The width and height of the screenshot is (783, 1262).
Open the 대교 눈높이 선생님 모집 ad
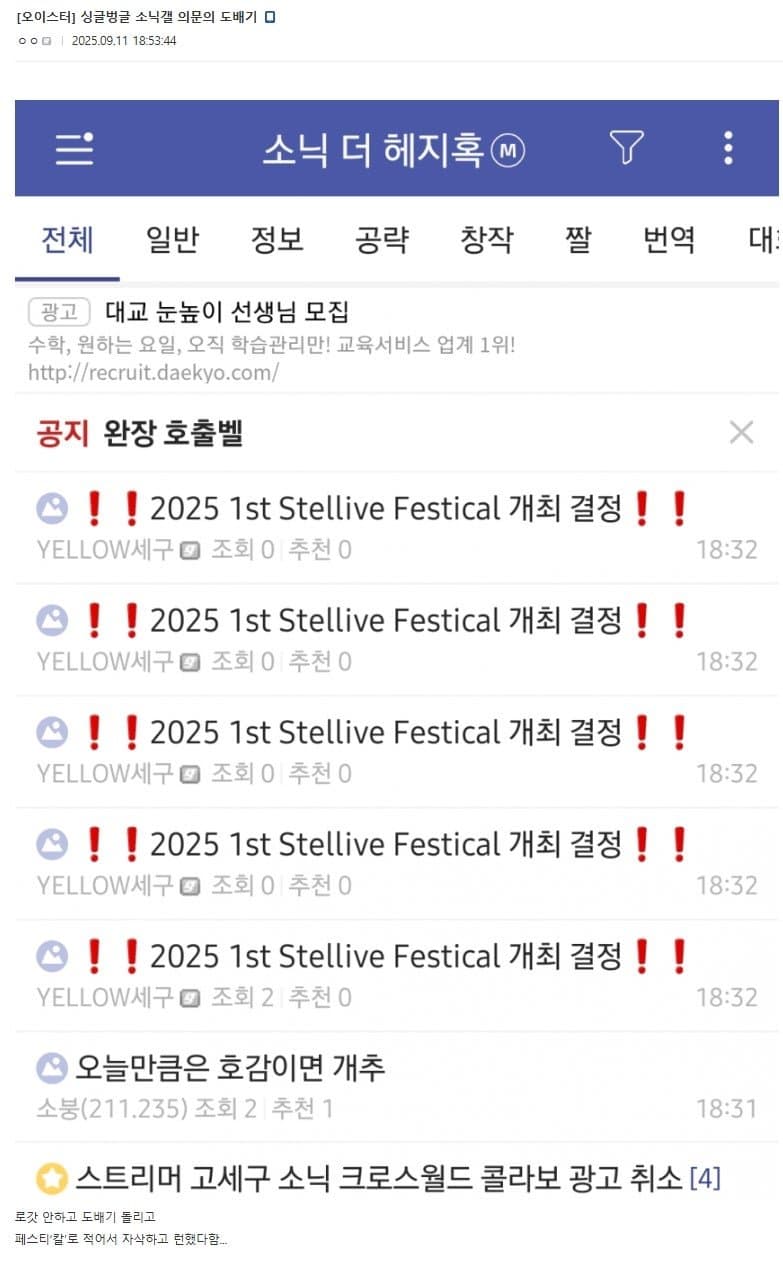click(227, 312)
